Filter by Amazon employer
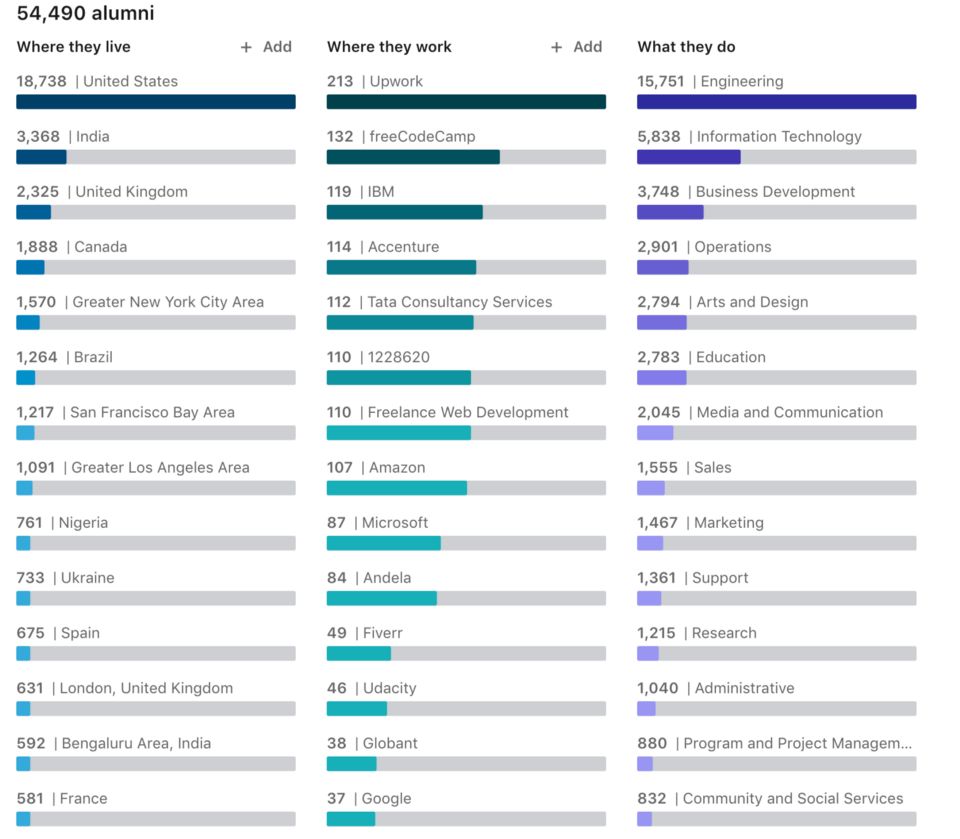Image resolution: width=960 pixels, height=839 pixels. click(465, 487)
